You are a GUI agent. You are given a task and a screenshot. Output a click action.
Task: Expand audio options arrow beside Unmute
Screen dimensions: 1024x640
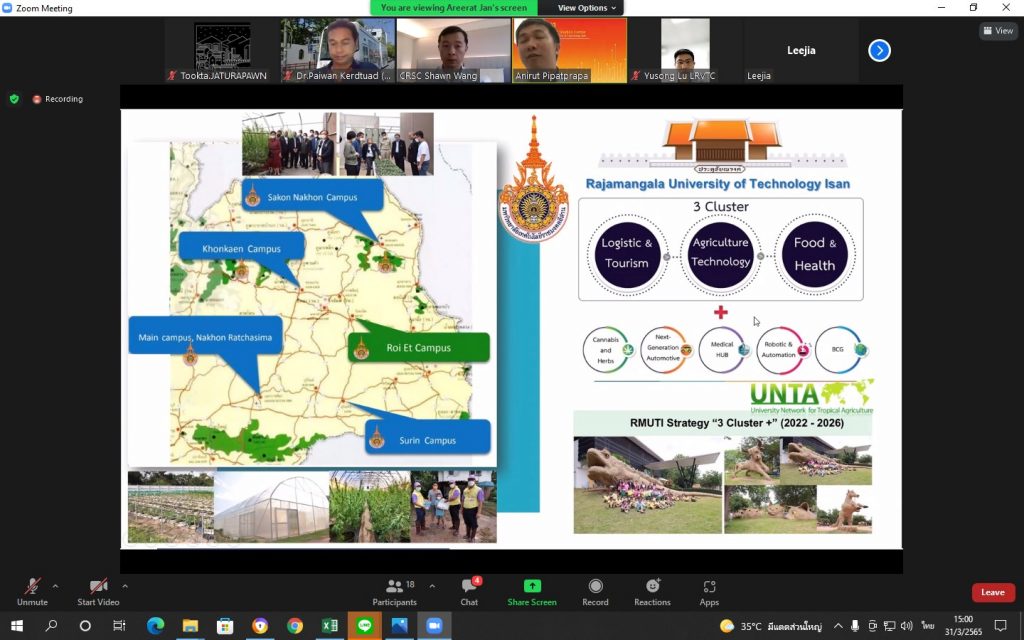coord(55,586)
